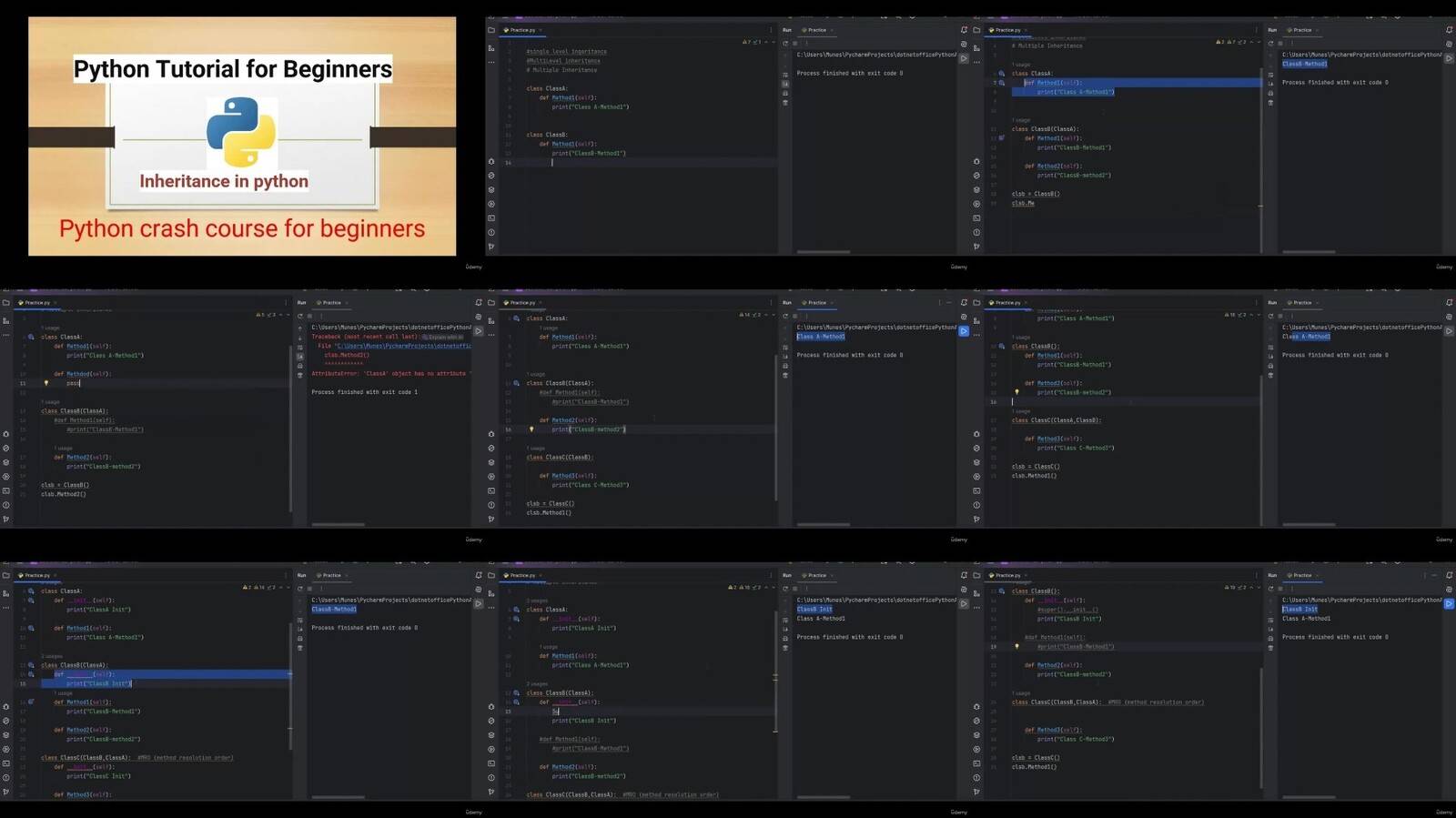Open Project folder icon in single-level inheritance comments frame

pyautogui.click(x=491, y=30)
